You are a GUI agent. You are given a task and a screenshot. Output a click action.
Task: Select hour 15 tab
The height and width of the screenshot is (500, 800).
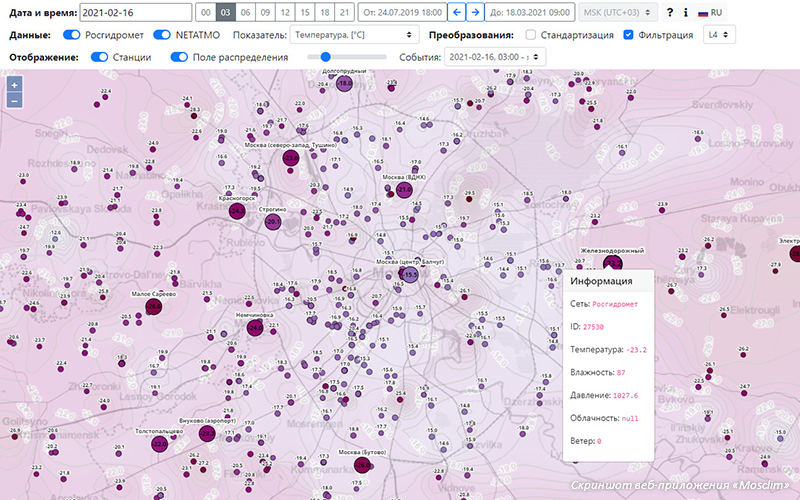pos(305,12)
